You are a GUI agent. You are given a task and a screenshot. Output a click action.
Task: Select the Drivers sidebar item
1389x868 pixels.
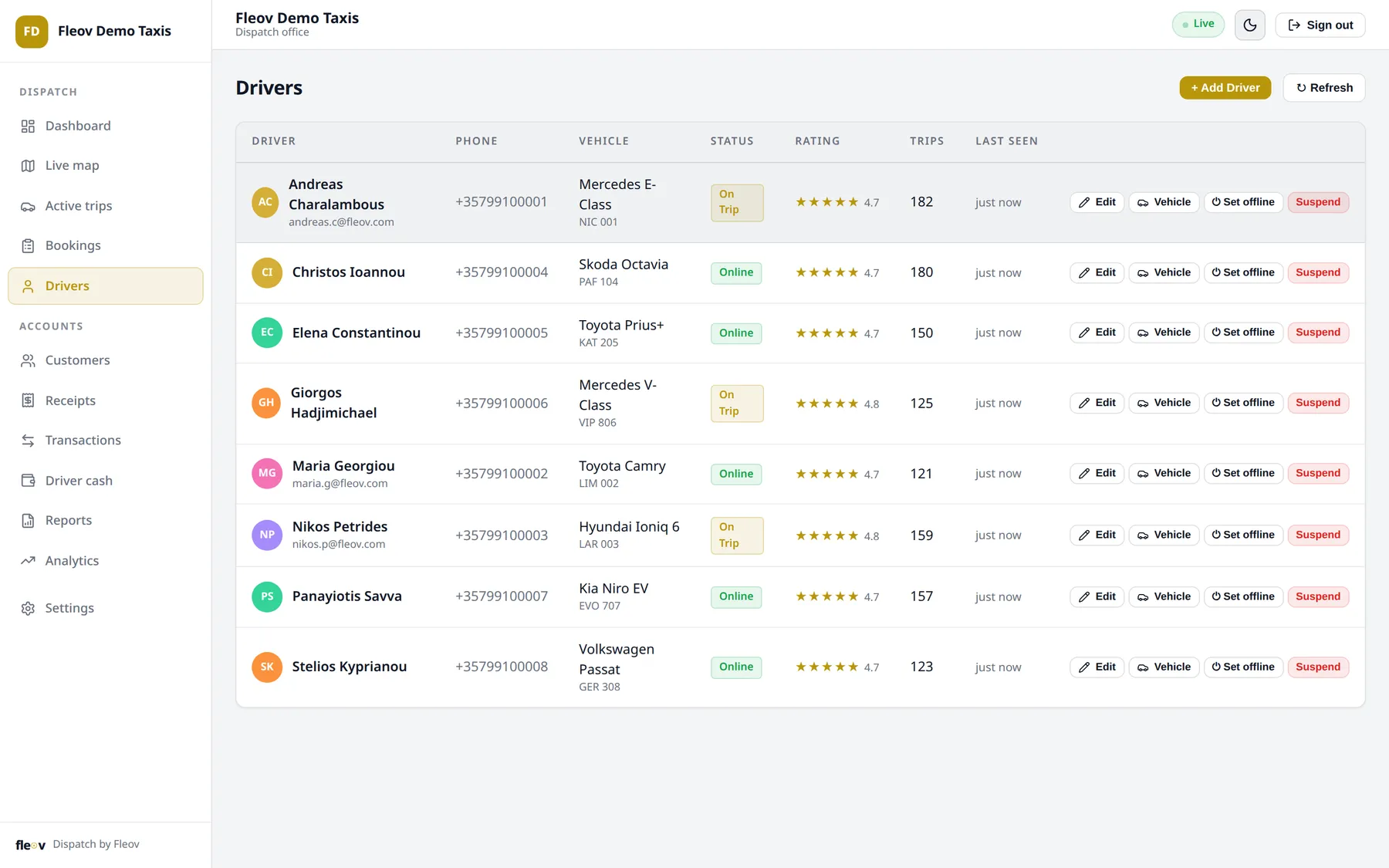pyautogui.click(x=106, y=285)
